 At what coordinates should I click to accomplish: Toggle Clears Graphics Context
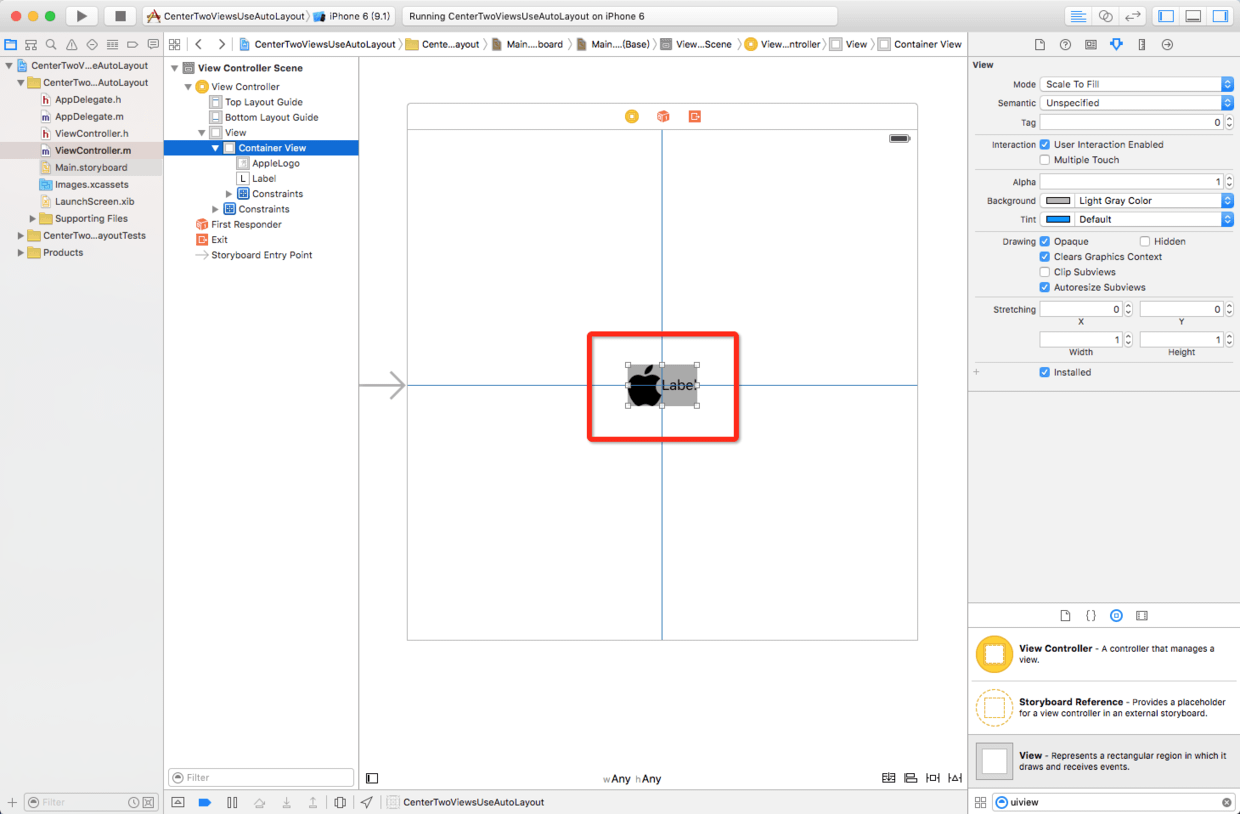pos(1045,257)
